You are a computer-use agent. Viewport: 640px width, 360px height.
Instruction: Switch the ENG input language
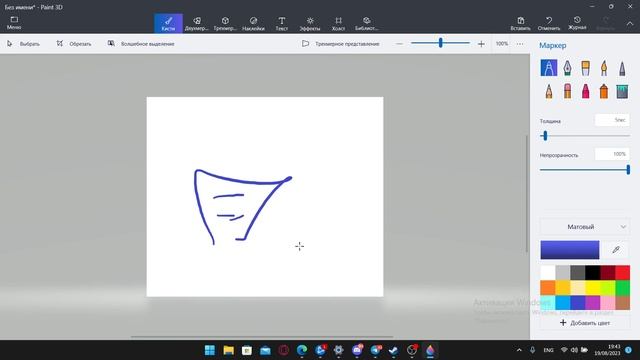click(x=549, y=350)
